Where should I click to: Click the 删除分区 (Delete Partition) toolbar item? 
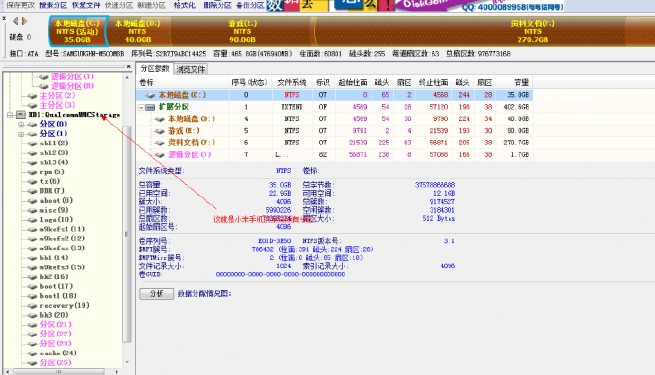[x=217, y=5]
